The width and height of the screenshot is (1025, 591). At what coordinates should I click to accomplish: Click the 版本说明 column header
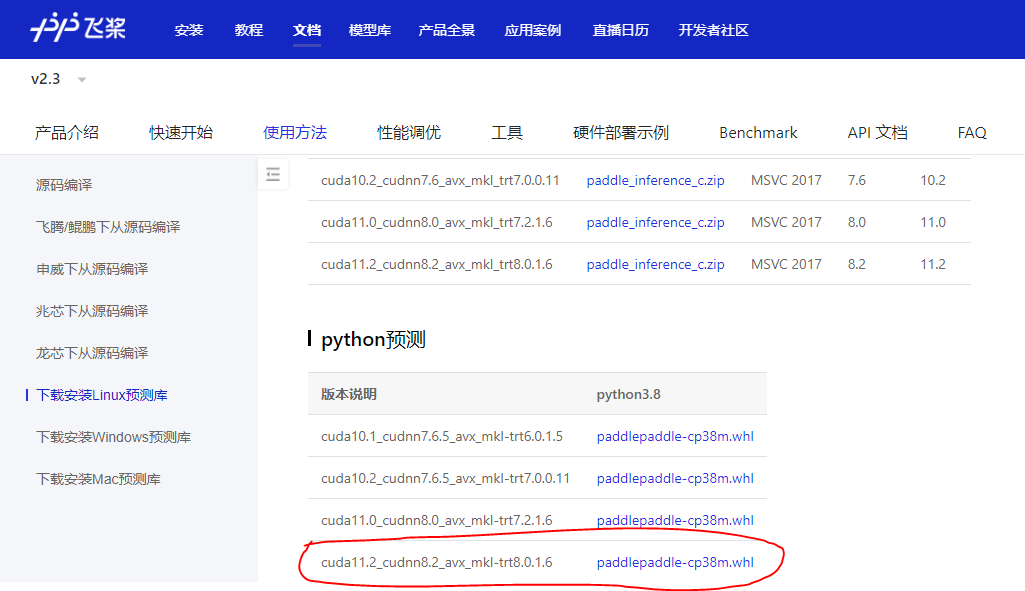point(349,394)
